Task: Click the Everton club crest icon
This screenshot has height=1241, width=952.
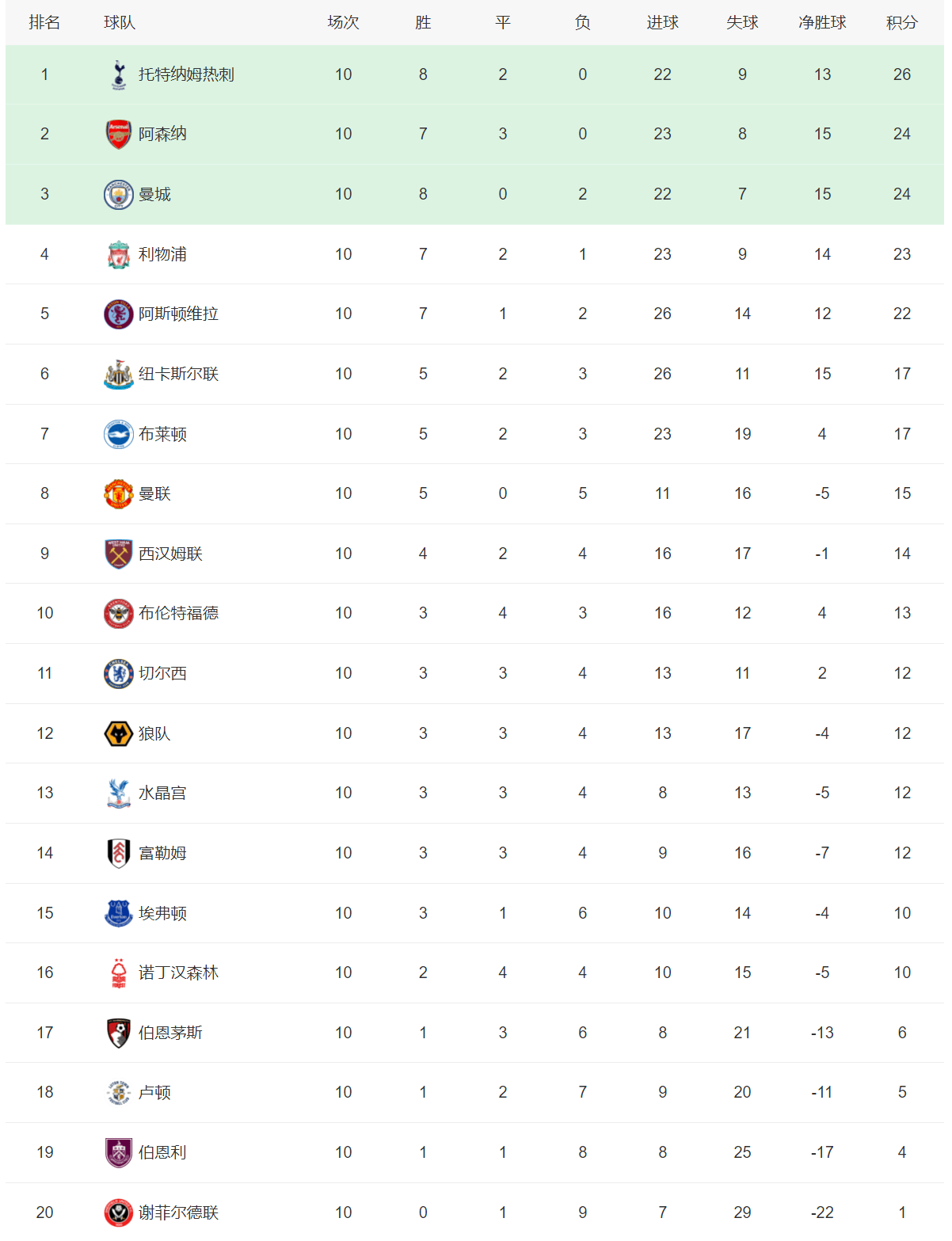Action: point(119,913)
